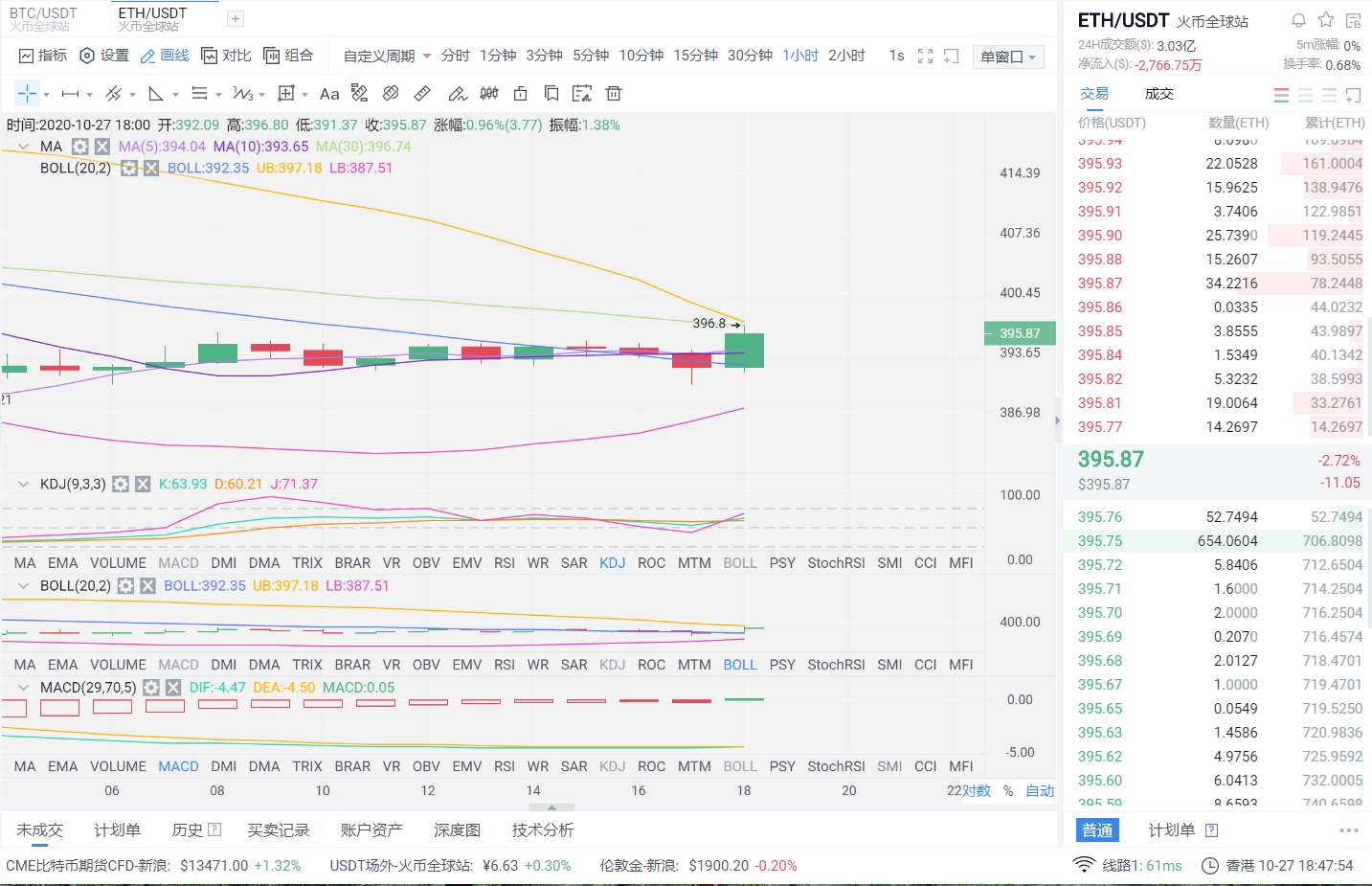Open the 未成交 open orders tab

click(39, 829)
